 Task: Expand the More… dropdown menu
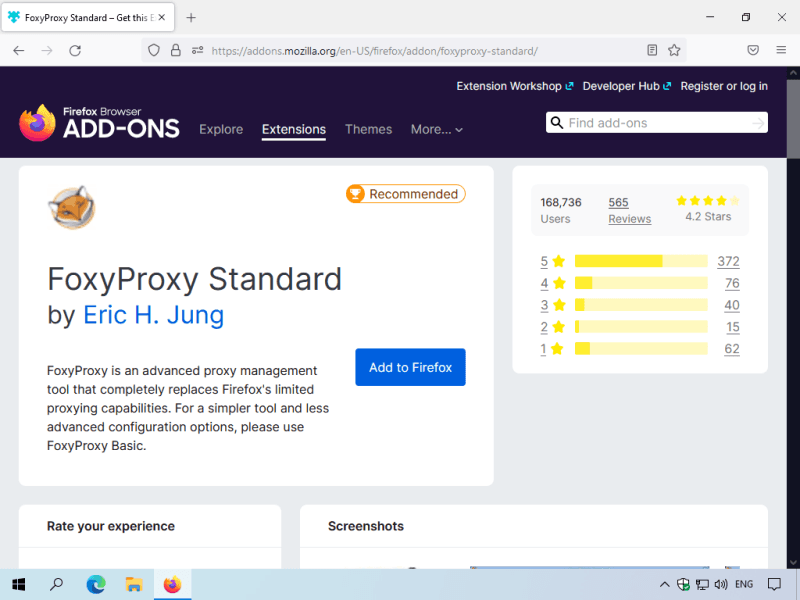[x=437, y=129]
